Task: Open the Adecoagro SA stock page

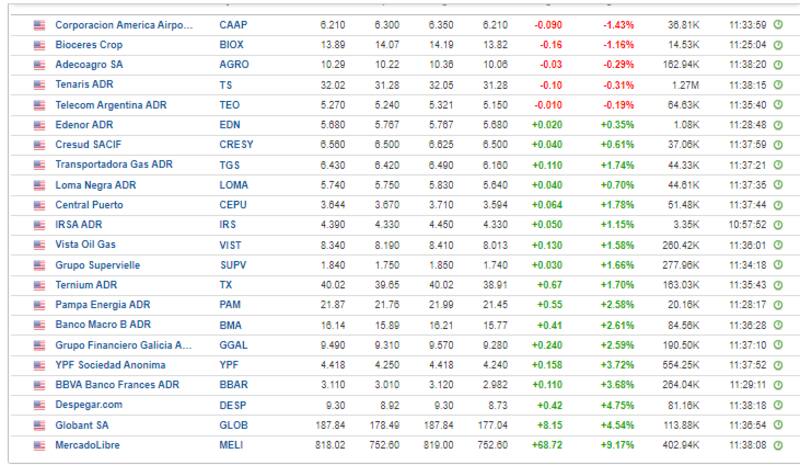Action: point(91,66)
